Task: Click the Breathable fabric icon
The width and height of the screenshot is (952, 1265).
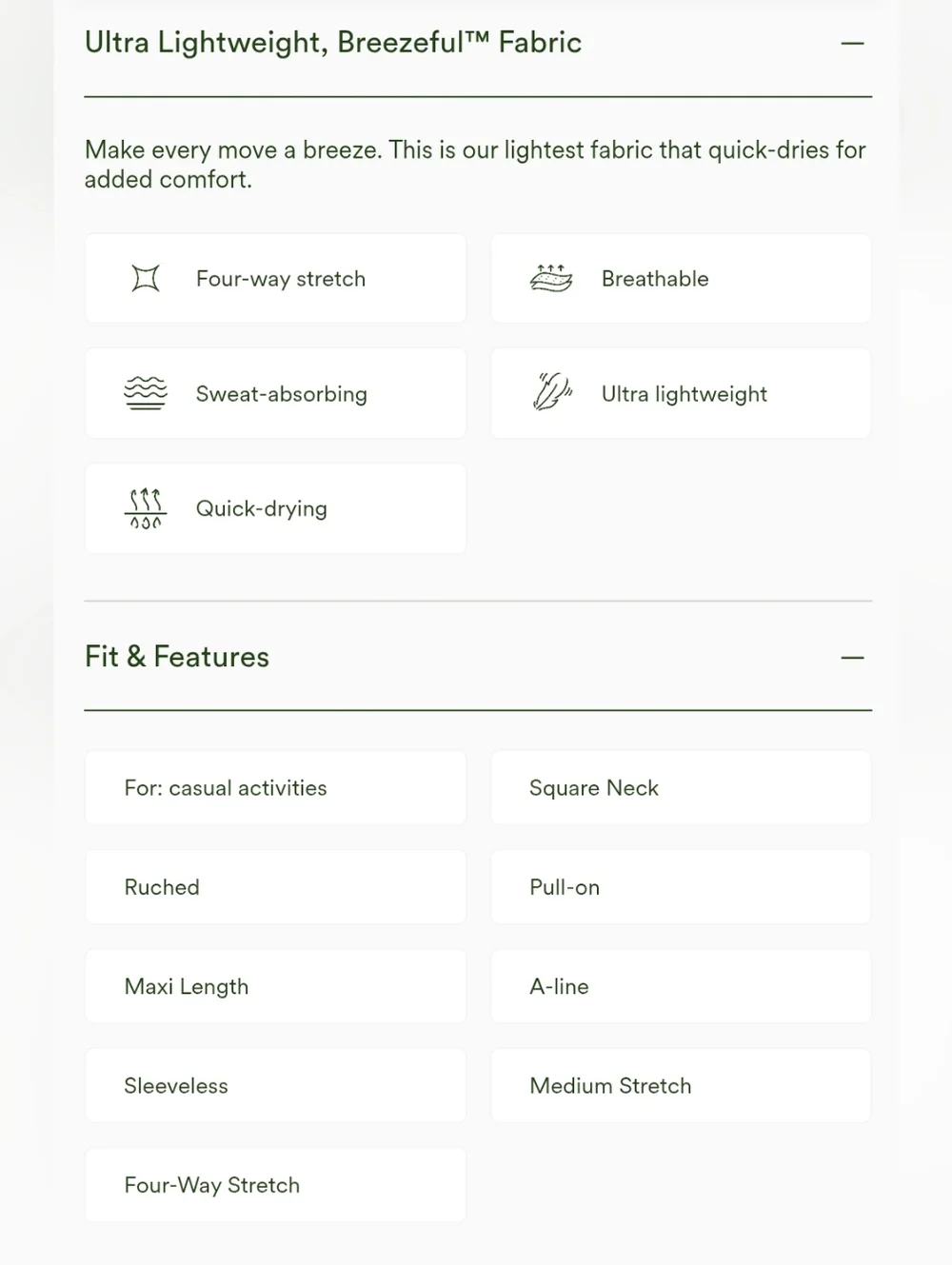Action: pyautogui.click(x=551, y=278)
